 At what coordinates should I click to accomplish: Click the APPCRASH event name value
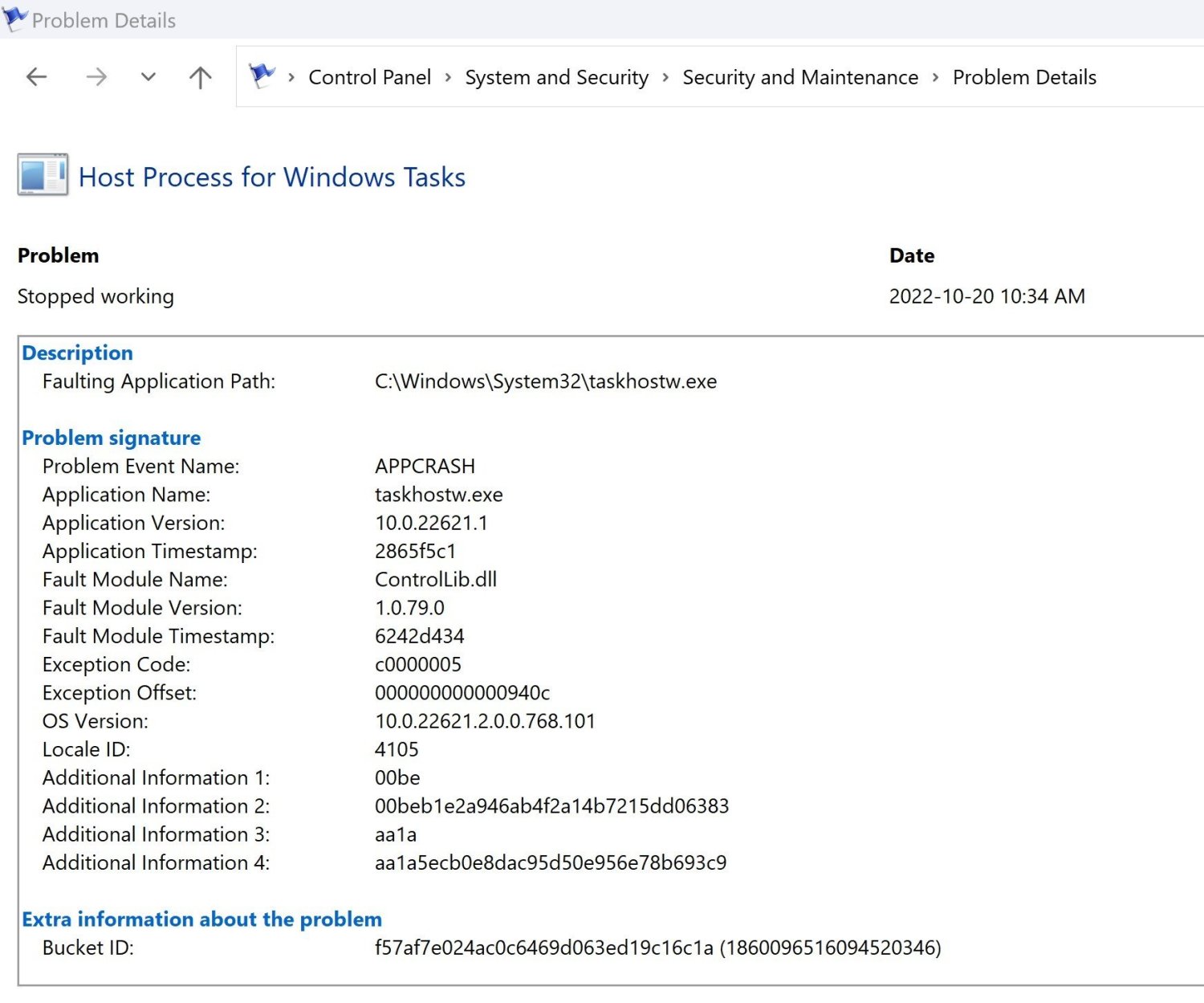pyautogui.click(x=425, y=466)
